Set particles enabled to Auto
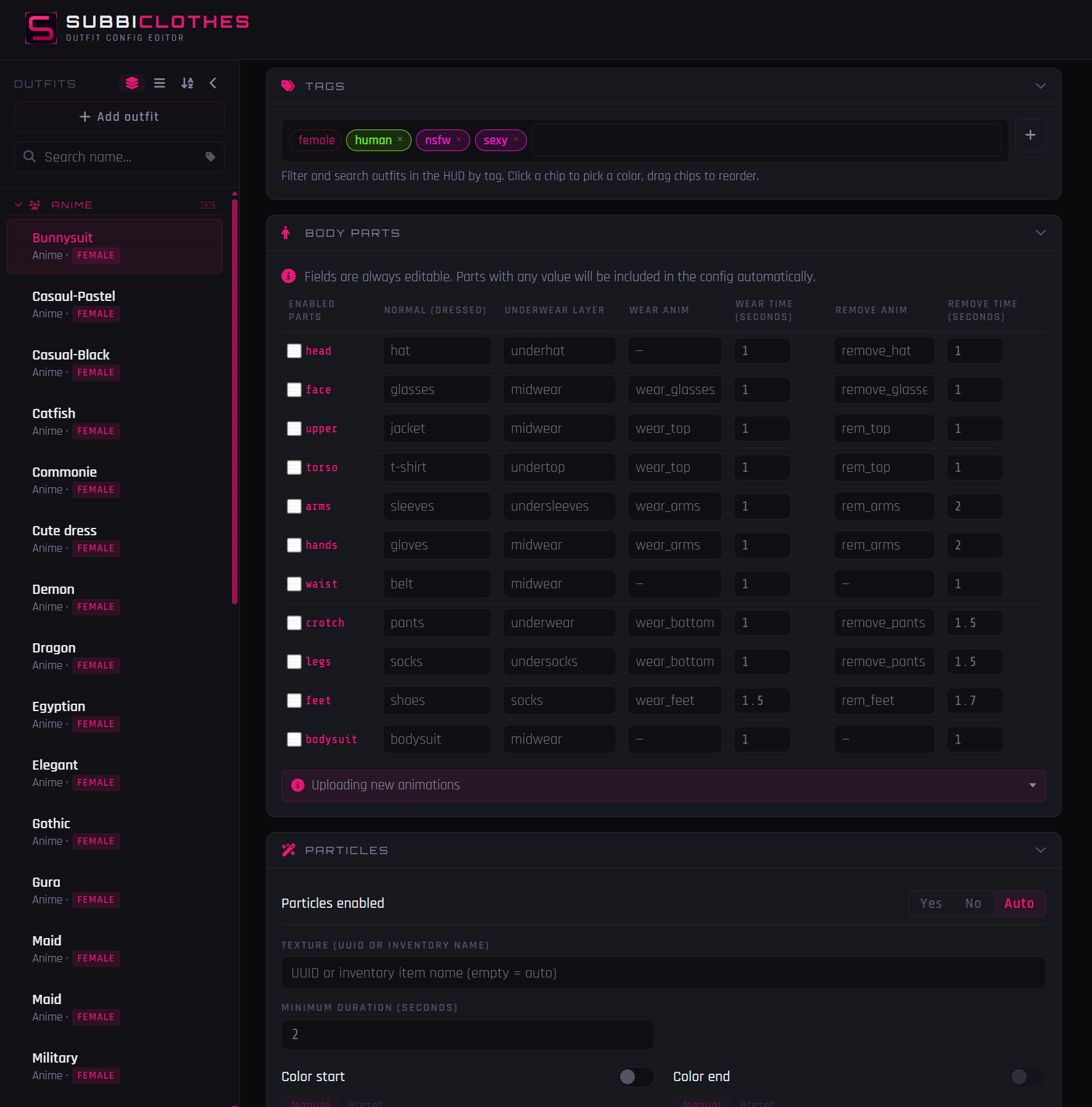This screenshot has width=1092, height=1107. (1019, 903)
